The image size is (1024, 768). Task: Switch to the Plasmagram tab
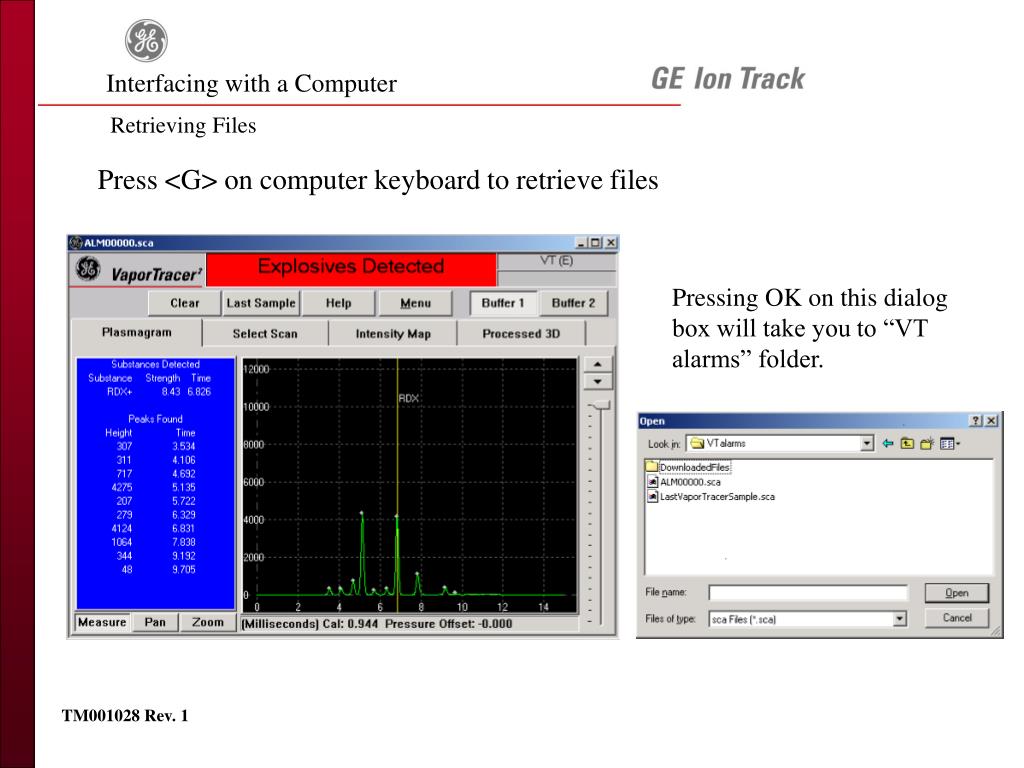(136, 332)
